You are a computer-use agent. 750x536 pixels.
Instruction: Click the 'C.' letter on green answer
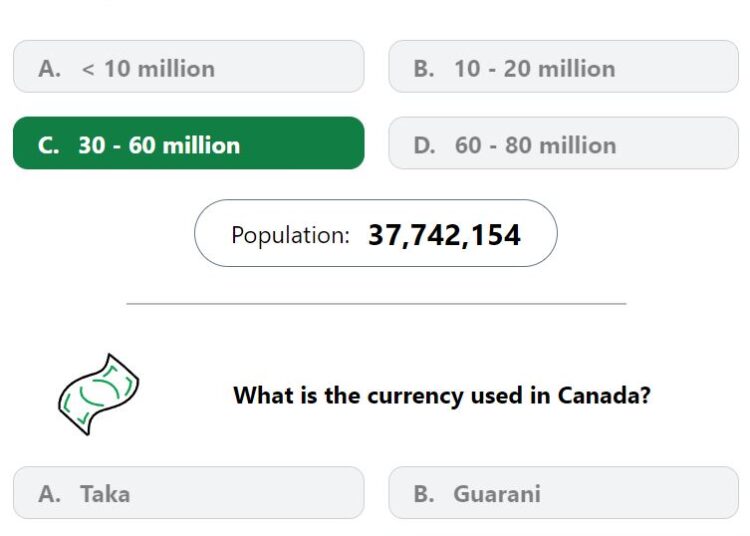pyautogui.click(x=49, y=145)
